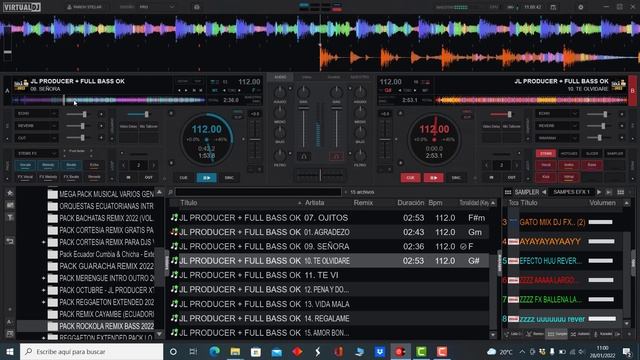640x360 pixels.
Task: Play deck B with the red play button
Action: coord(433,178)
